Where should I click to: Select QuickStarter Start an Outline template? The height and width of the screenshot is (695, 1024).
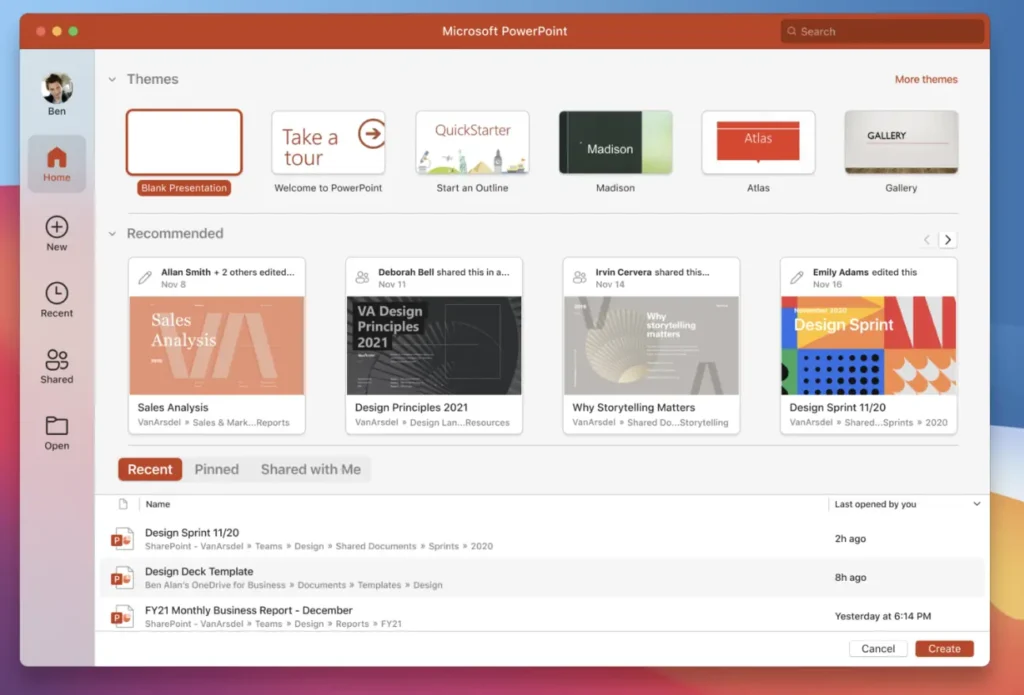tap(472, 142)
